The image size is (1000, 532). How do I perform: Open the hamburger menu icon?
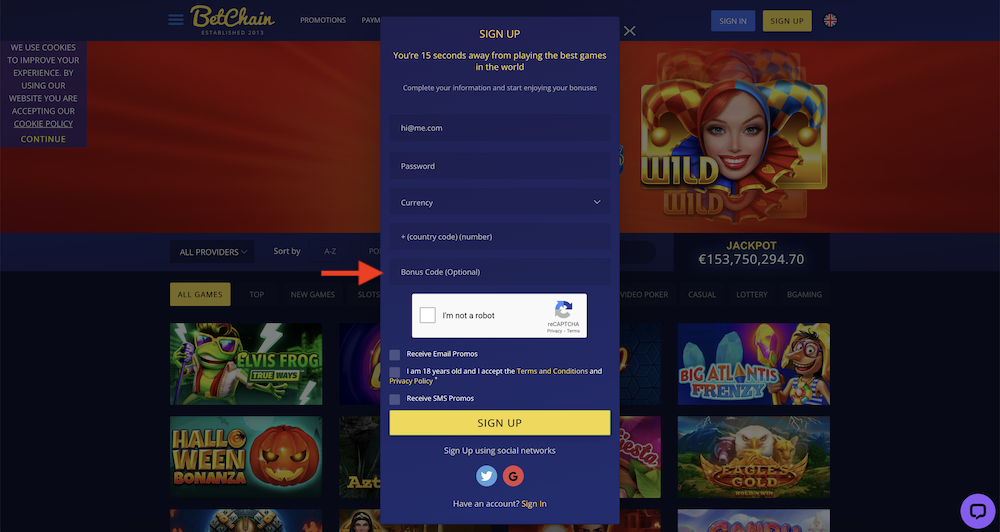[x=176, y=20]
